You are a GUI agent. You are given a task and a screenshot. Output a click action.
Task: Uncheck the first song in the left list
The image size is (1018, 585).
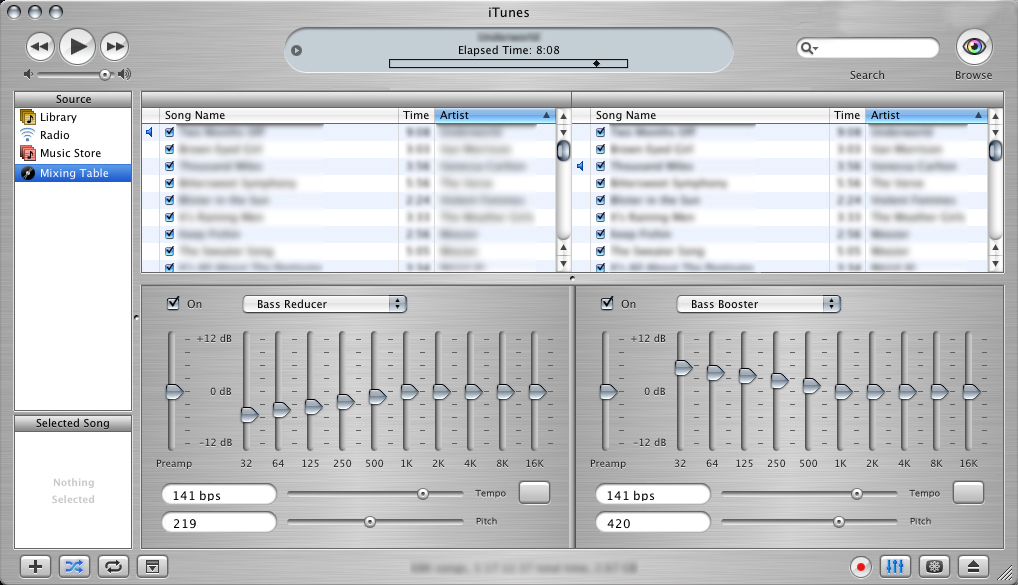click(x=170, y=132)
